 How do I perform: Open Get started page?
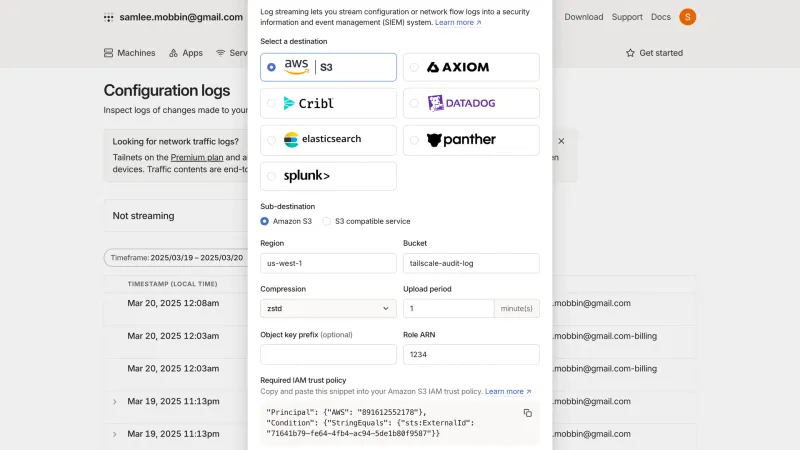tap(655, 53)
